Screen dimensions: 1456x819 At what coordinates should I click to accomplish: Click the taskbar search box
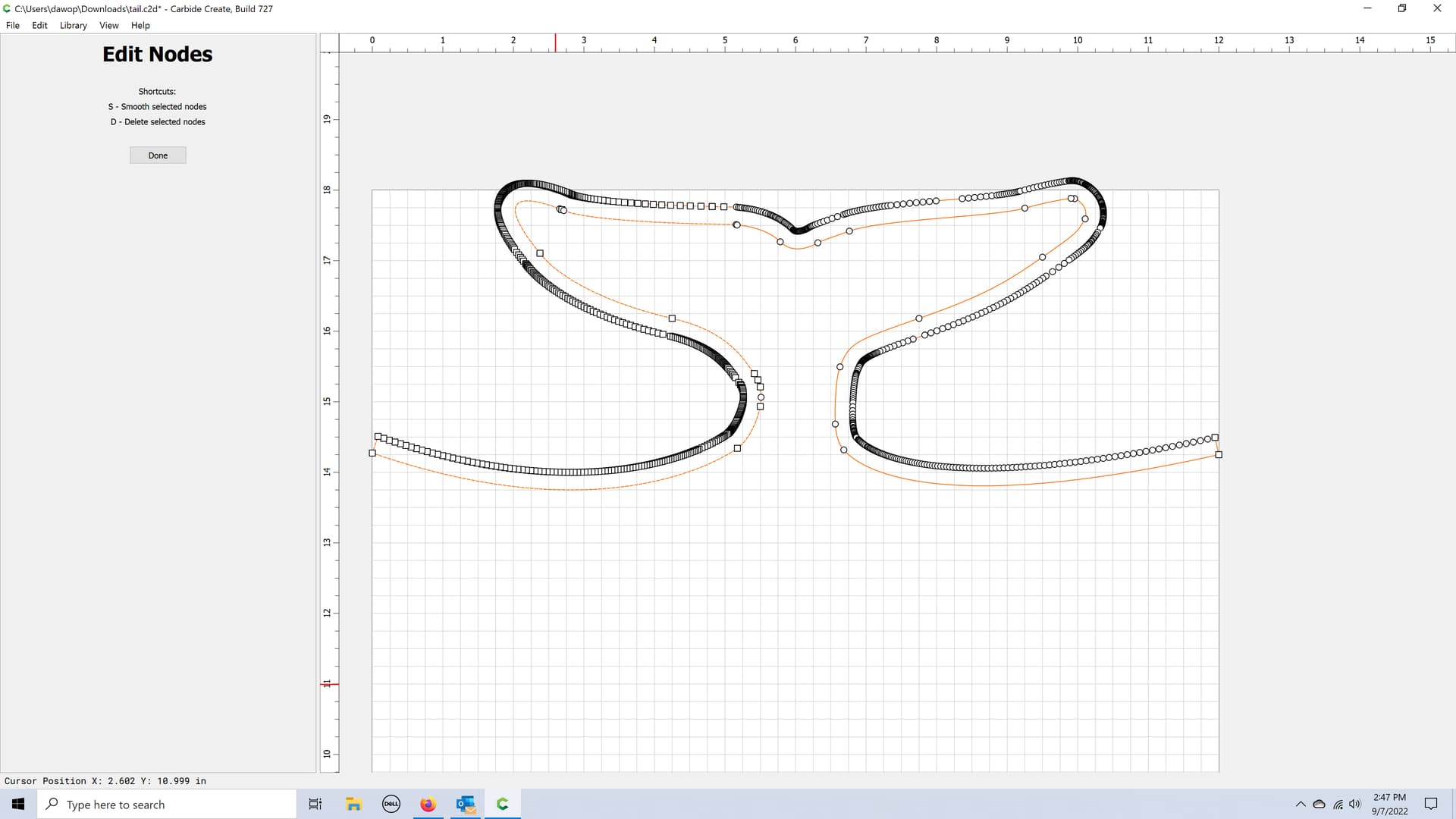point(167,804)
